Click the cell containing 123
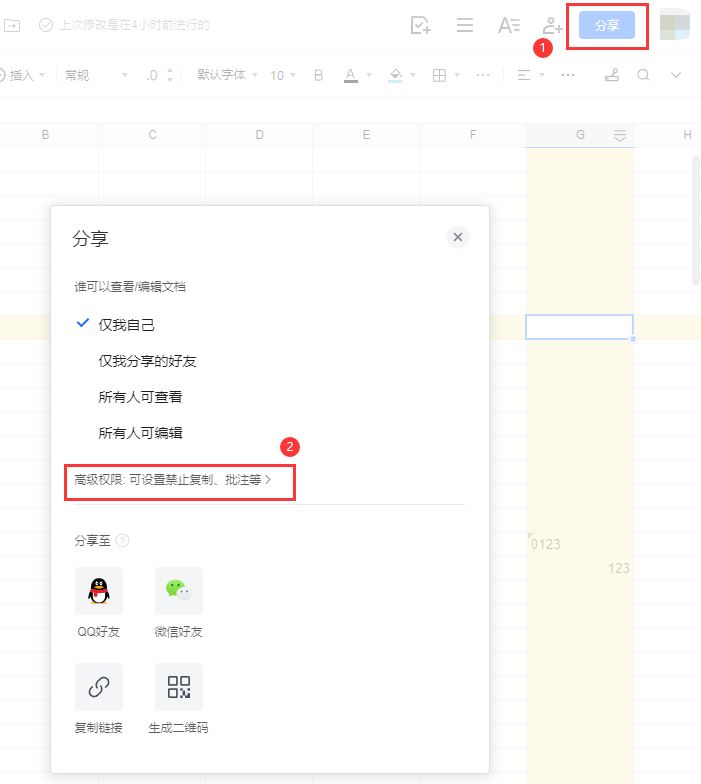The height and width of the screenshot is (784, 701). pyautogui.click(x=580, y=568)
